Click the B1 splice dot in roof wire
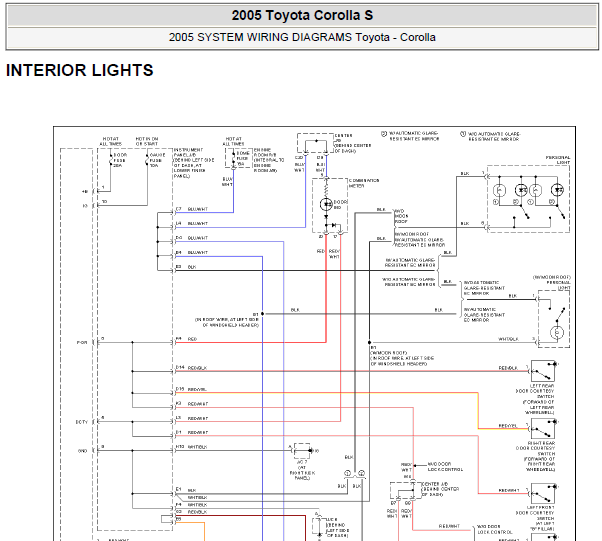 point(262,314)
